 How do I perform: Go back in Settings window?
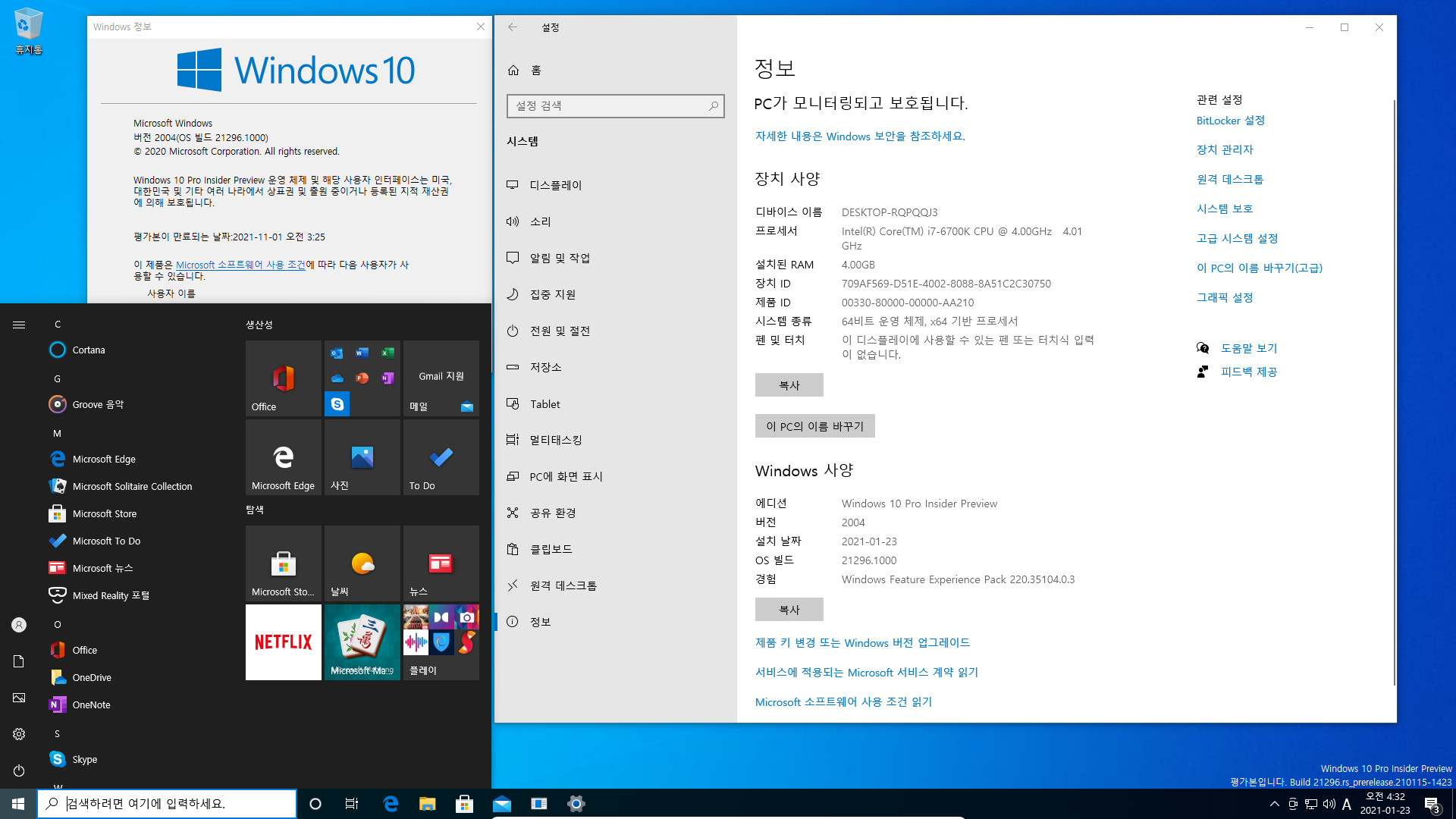click(x=513, y=27)
